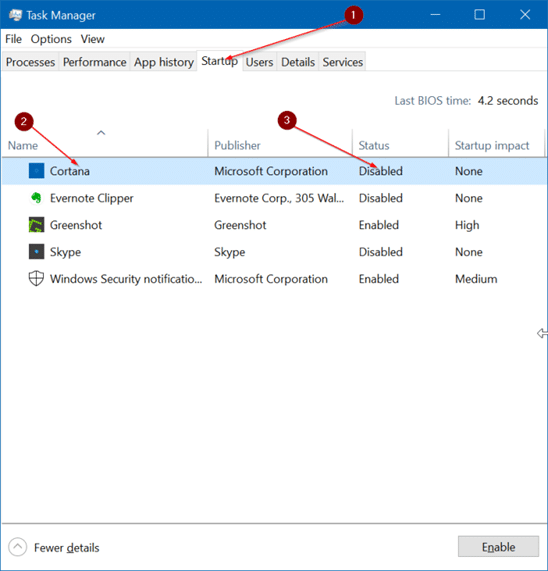Click Greenshot's High startup impact value
548x571 pixels.
pos(467,225)
